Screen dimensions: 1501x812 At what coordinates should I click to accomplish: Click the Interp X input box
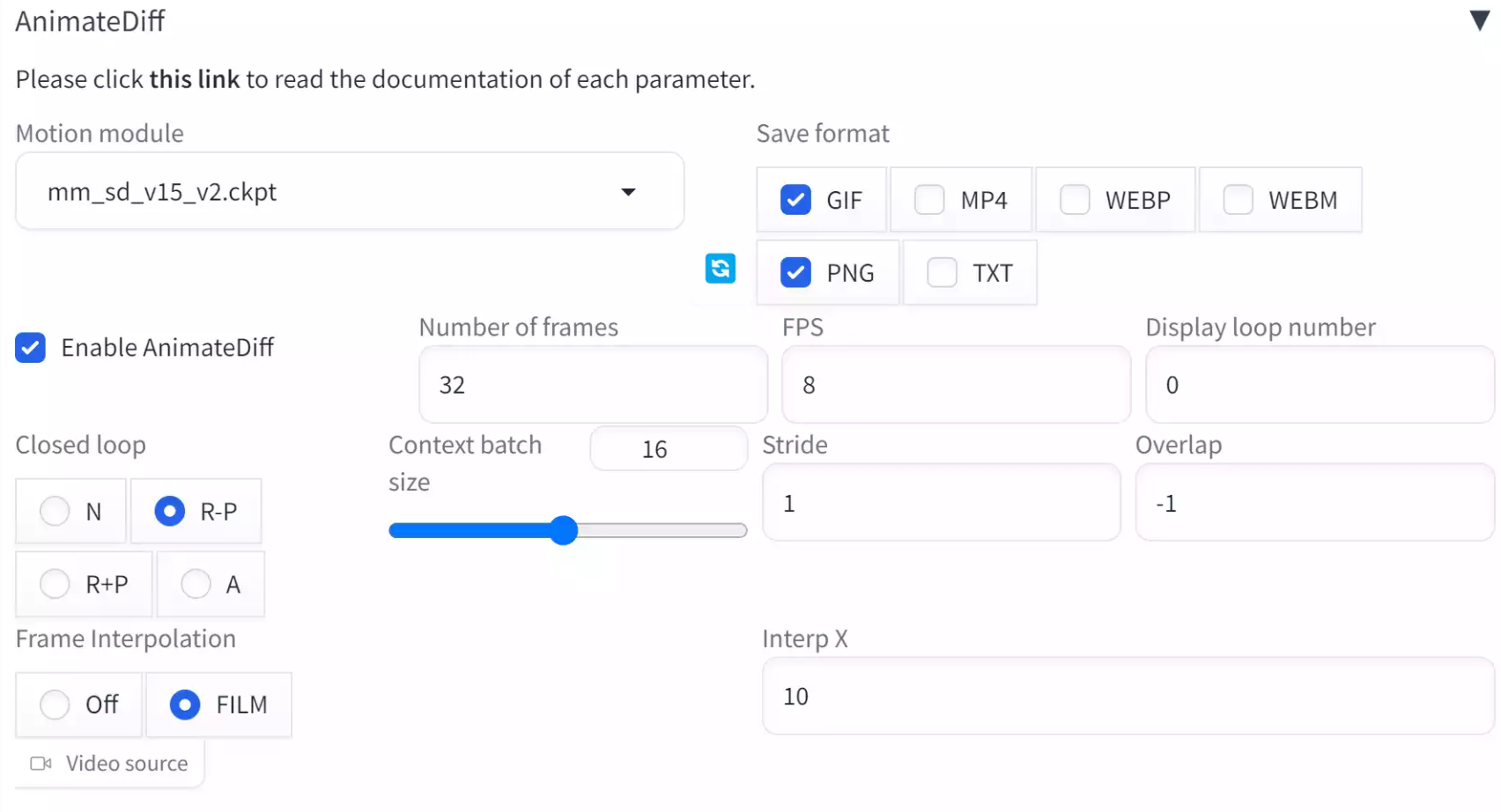(x=1128, y=697)
